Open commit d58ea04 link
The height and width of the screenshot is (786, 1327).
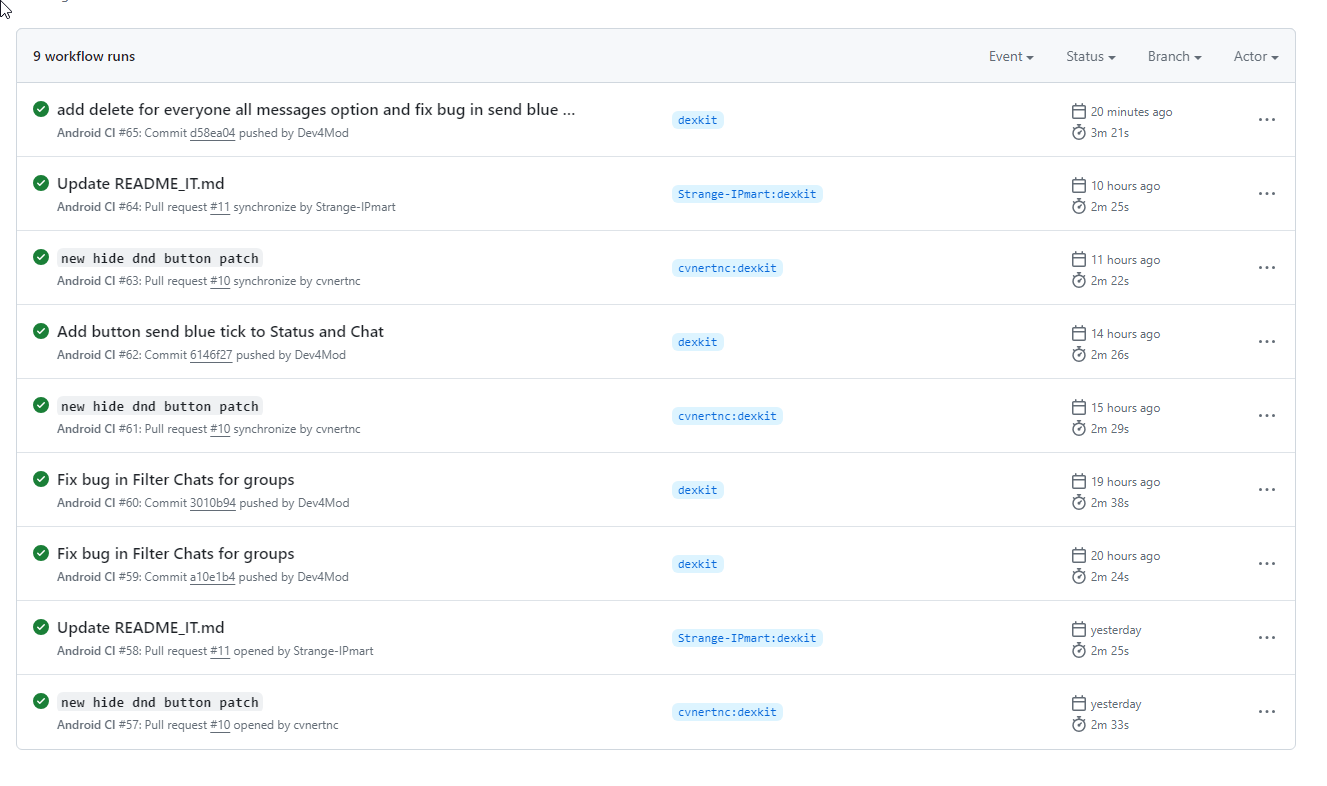tap(212, 133)
